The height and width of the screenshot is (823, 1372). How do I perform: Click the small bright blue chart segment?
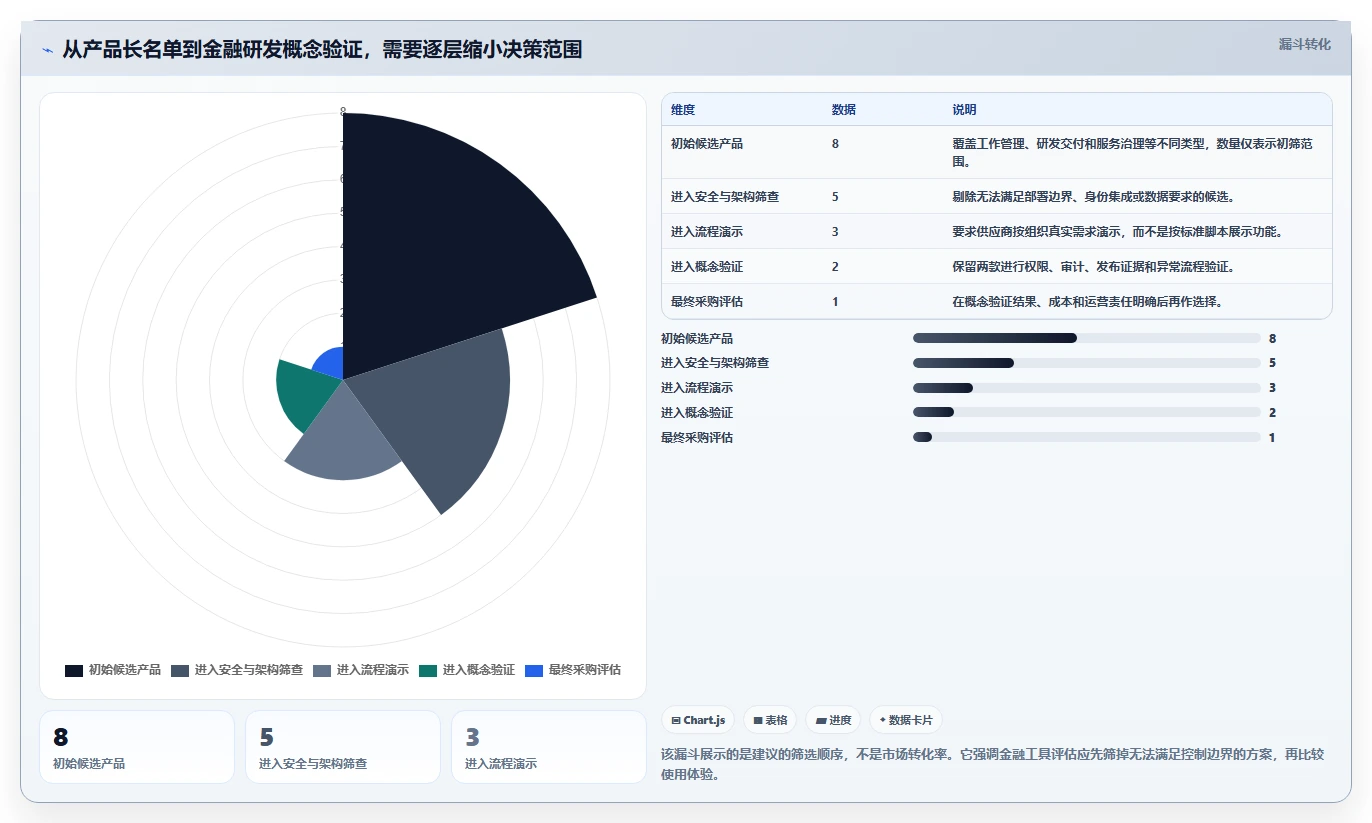330,363
